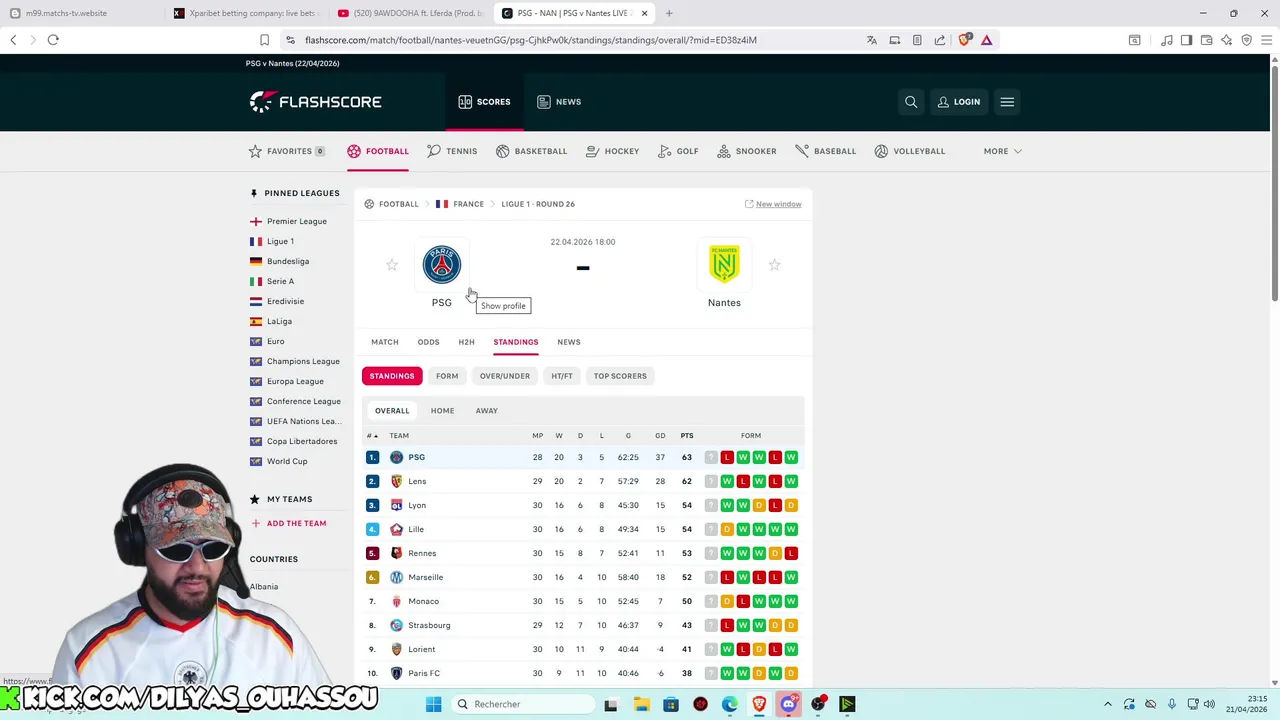This screenshot has width=1280, height=720.
Task: Switch to the match News tab
Action: [568, 342]
